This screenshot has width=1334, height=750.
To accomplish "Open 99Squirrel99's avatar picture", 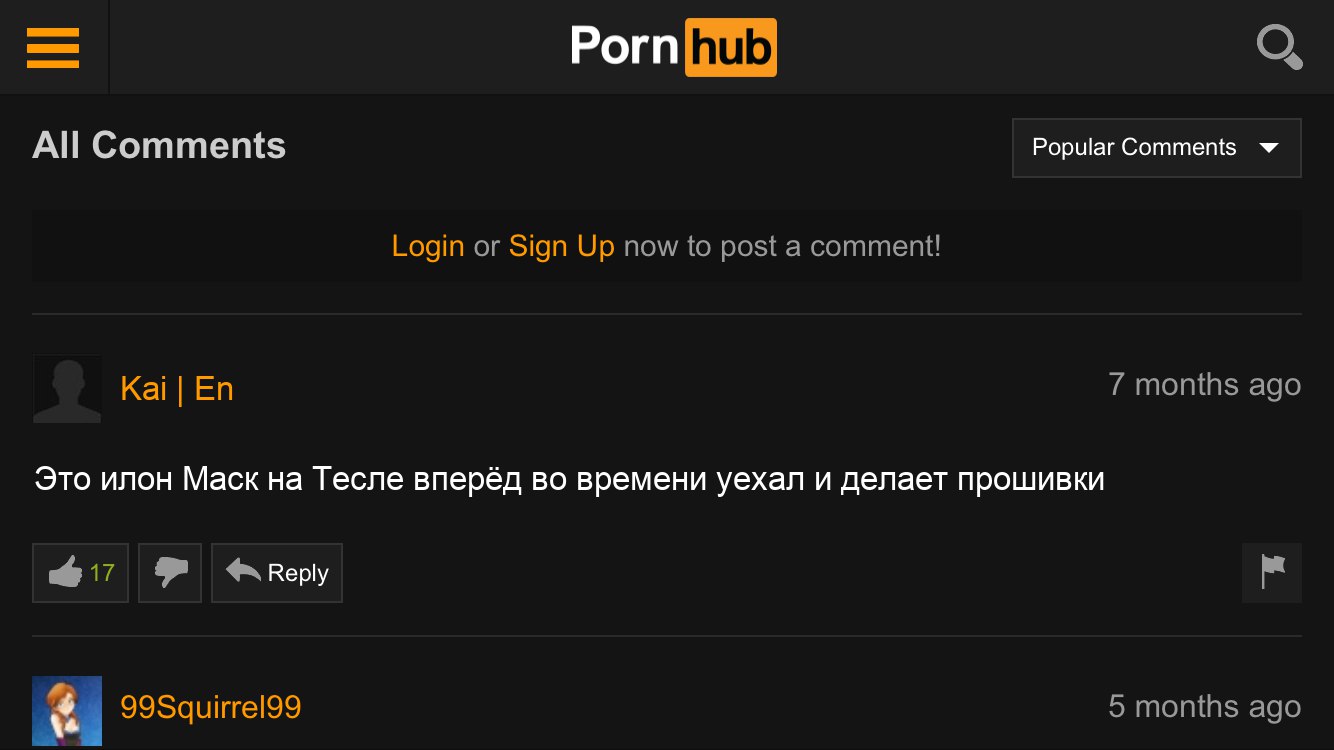I will (x=67, y=711).
